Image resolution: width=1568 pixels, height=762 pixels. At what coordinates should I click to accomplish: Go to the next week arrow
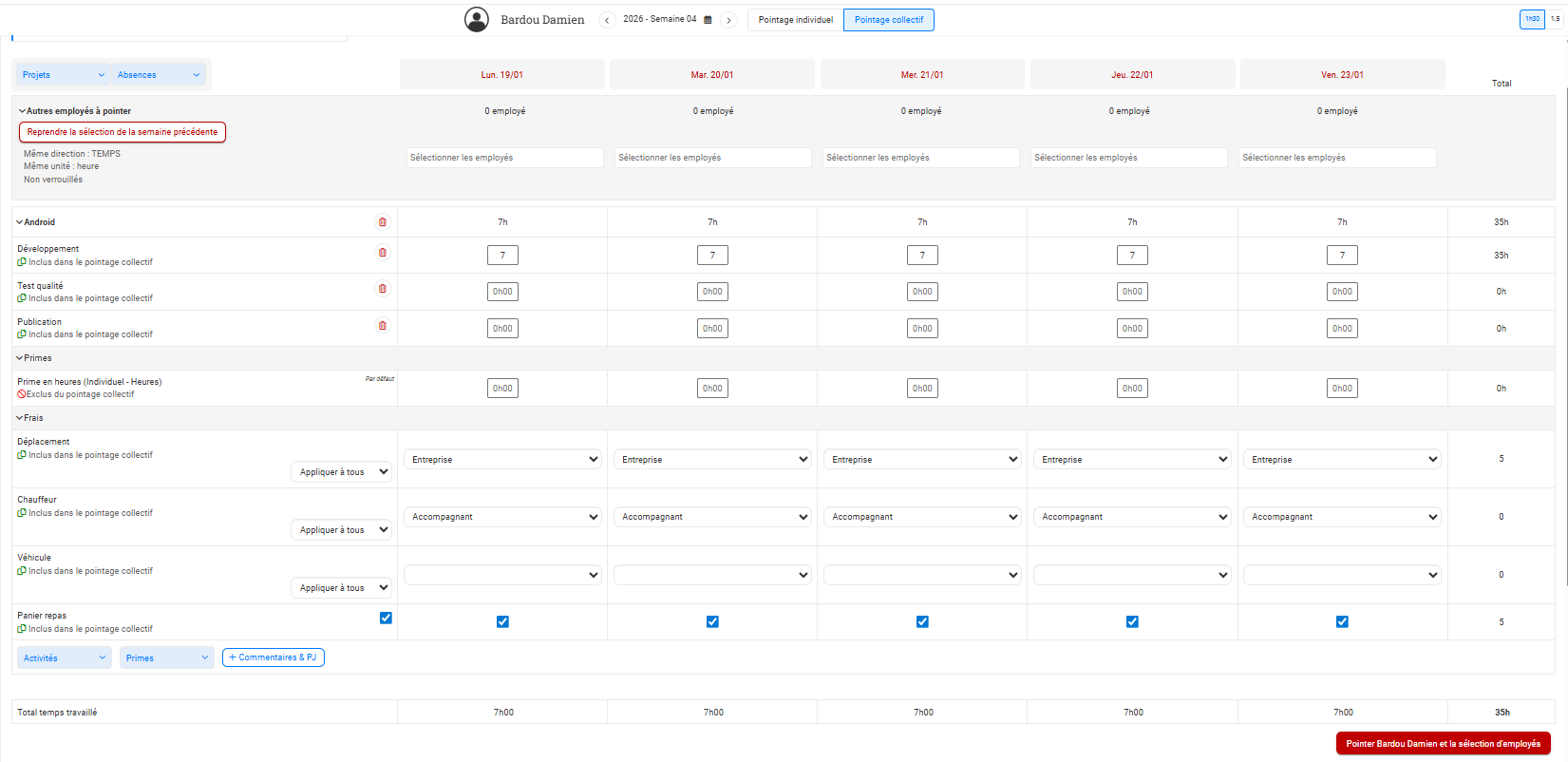click(728, 20)
